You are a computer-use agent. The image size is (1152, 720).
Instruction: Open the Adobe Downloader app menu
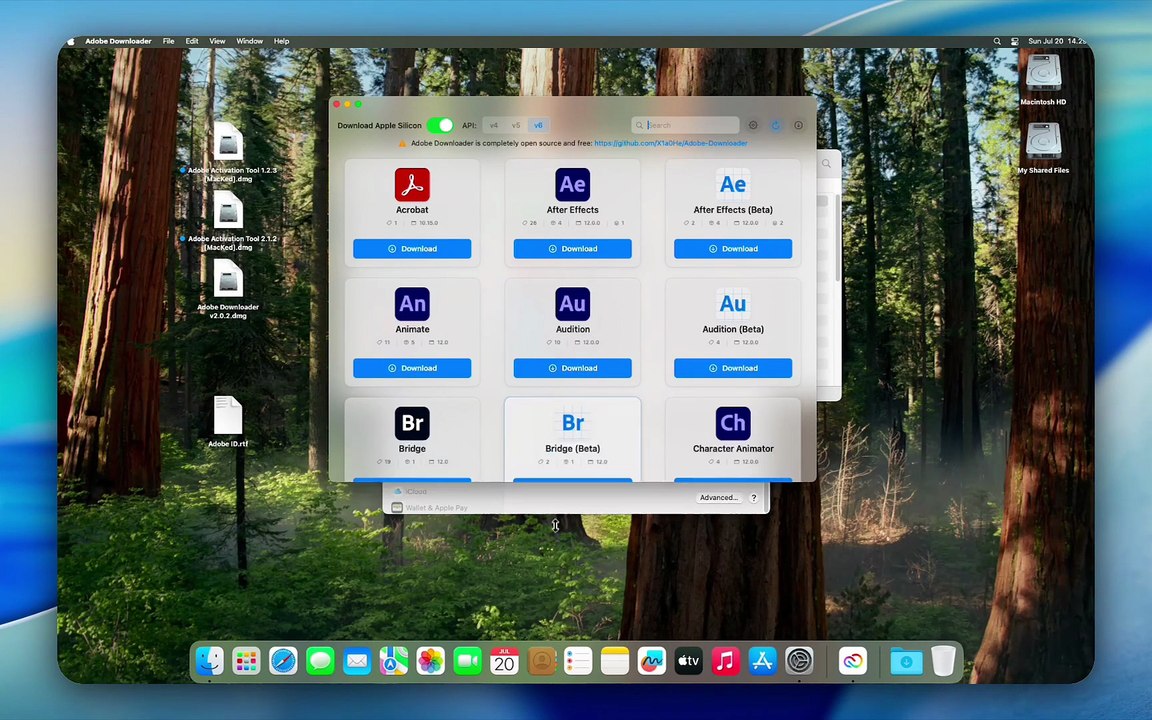click(118, 41)
